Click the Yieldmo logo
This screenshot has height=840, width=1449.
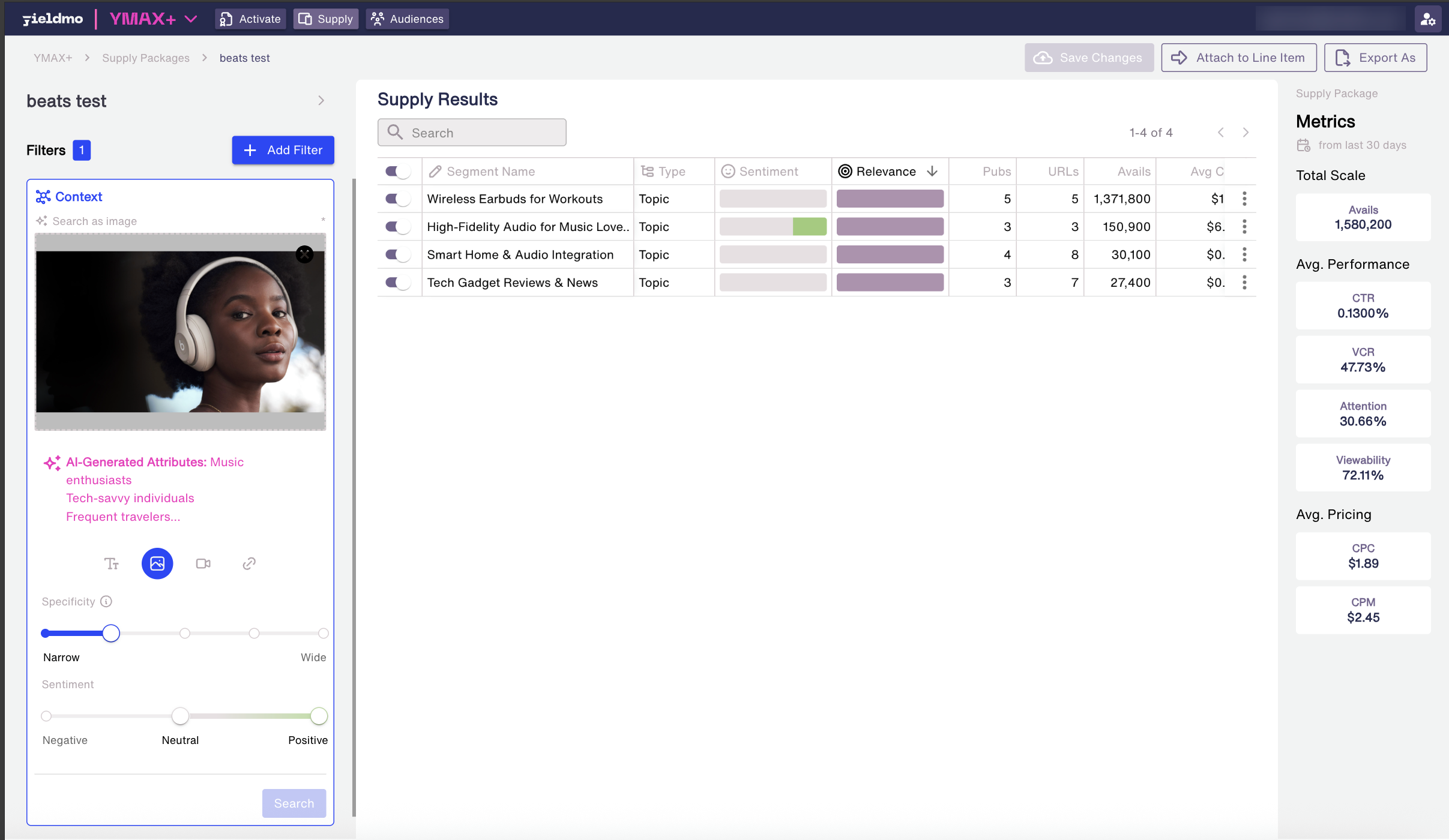(x=53, y=19)
